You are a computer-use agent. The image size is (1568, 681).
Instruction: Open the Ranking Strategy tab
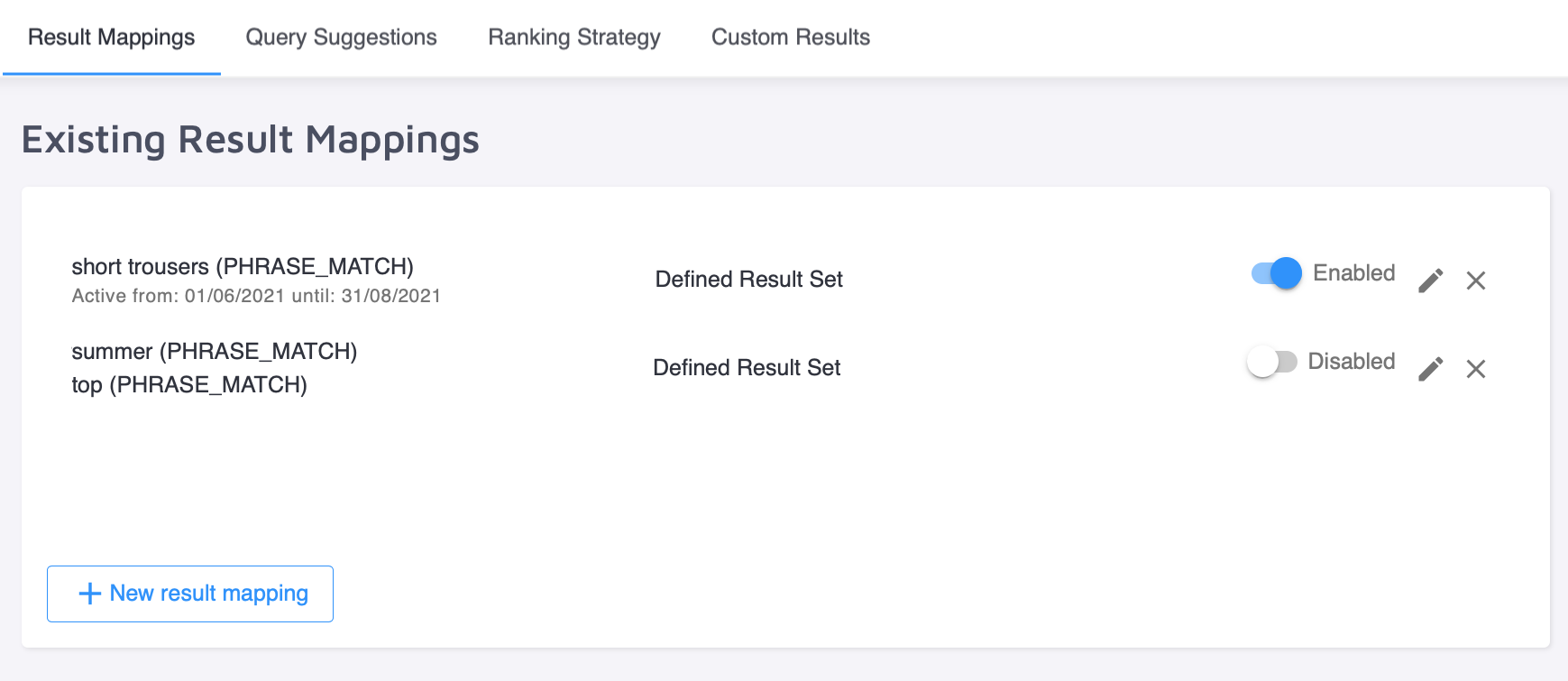click(573, 37)
